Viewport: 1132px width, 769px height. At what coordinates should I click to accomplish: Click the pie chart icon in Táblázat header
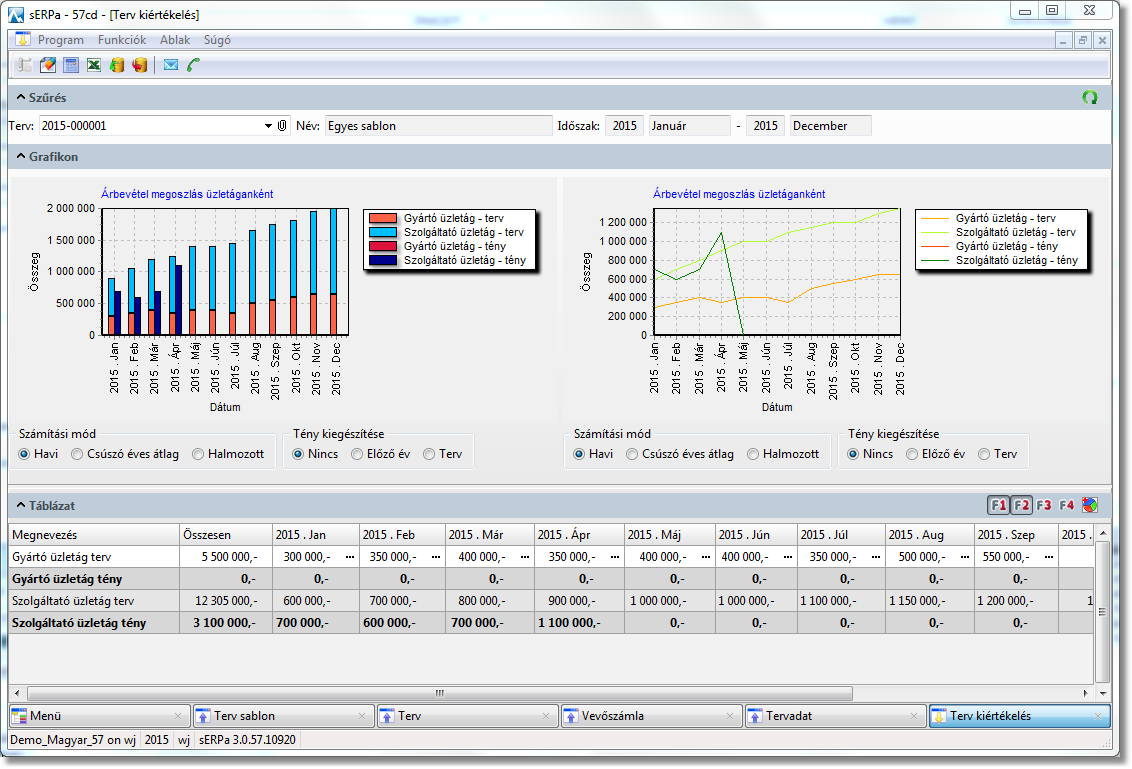click(x=1089, y=505)
